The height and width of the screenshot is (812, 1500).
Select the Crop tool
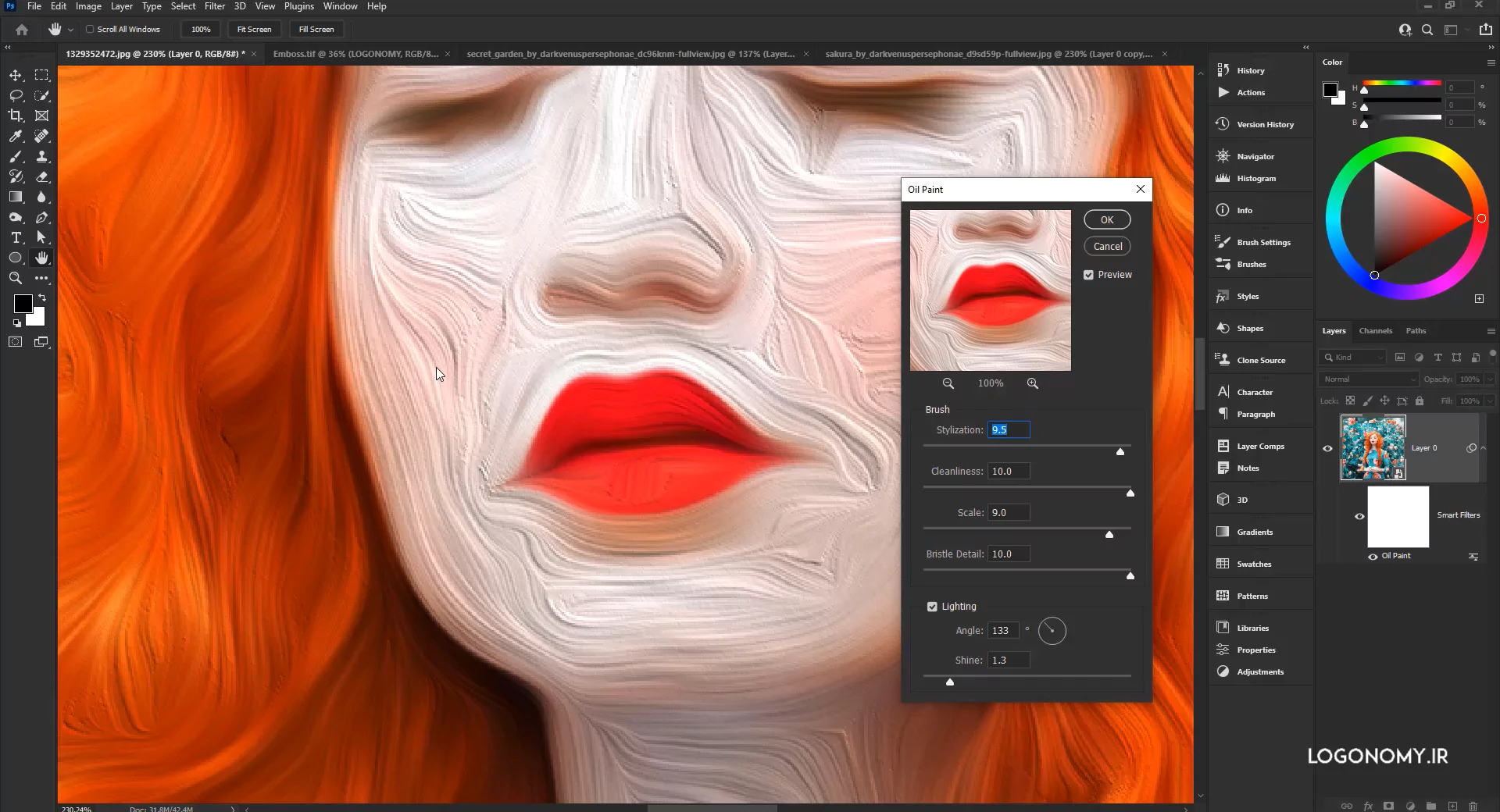[x=16, y=116]
